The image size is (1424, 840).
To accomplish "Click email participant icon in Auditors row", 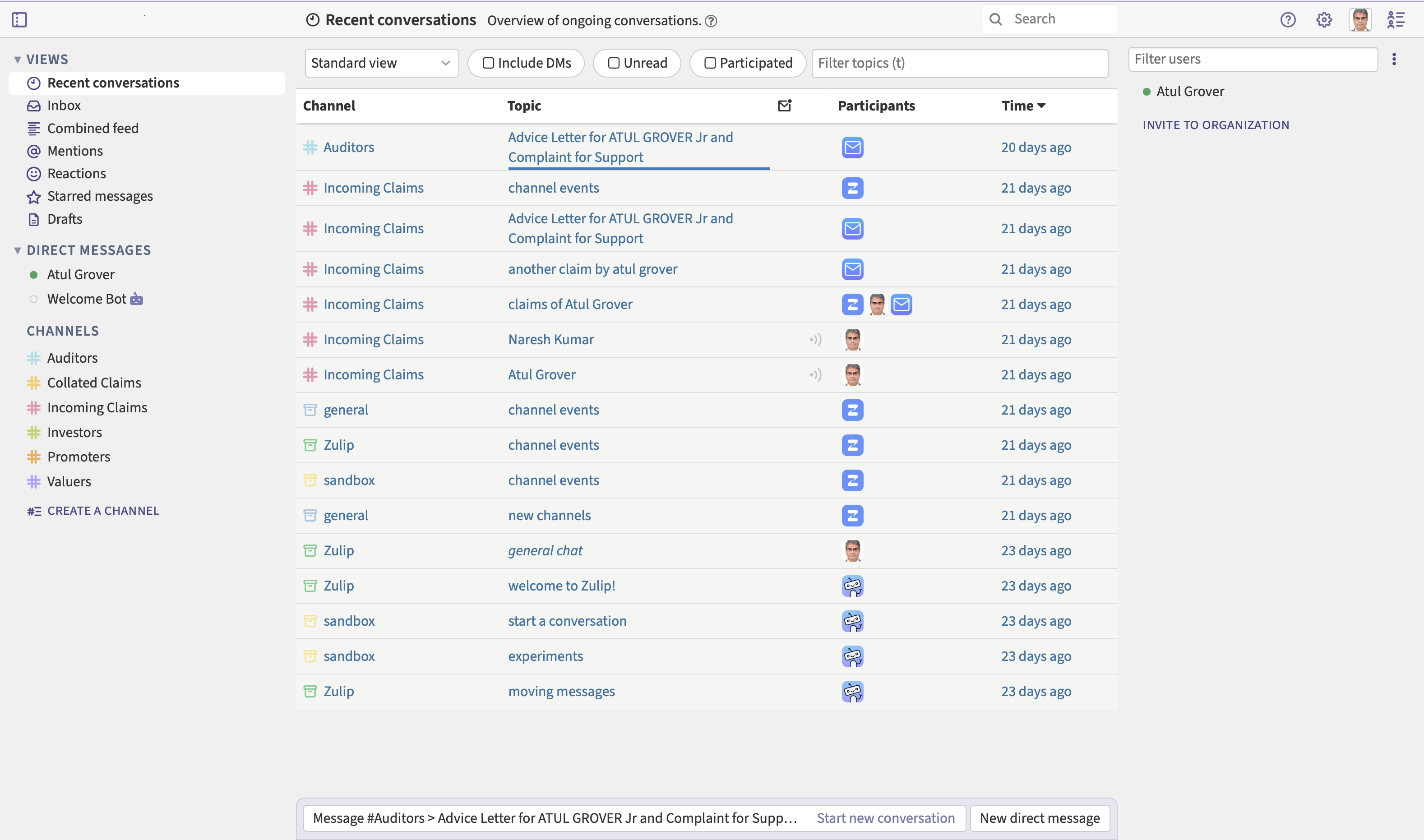I will (x=852, y=147).
